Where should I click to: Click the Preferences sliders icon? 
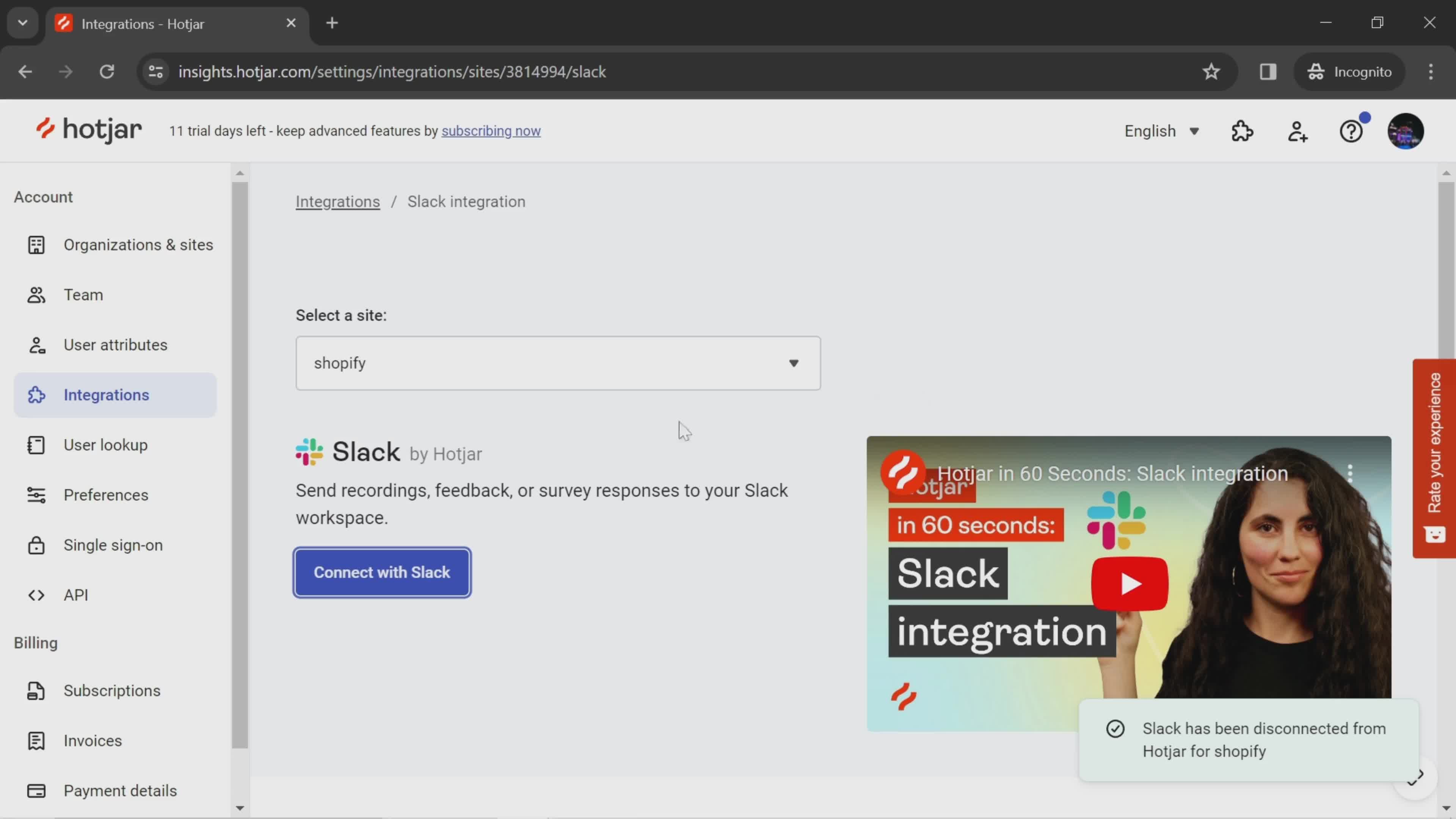pos(36,495)
